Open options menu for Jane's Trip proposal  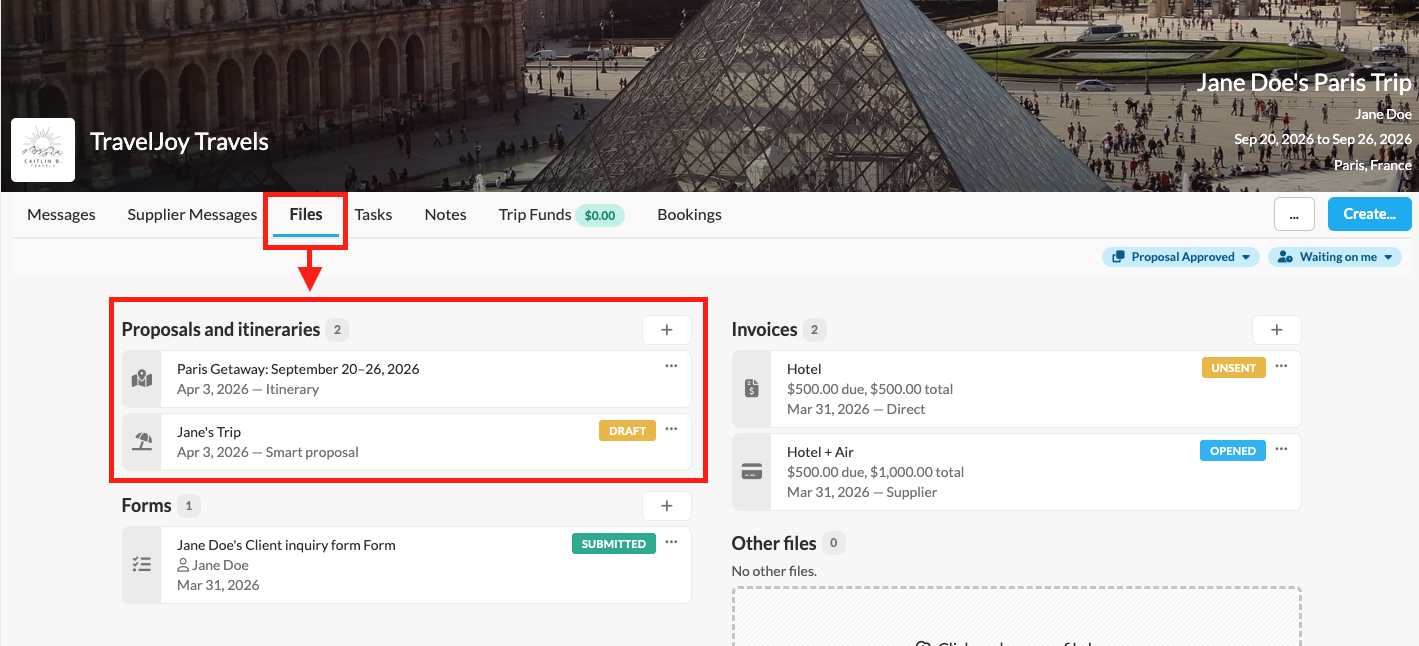[671, 429]
